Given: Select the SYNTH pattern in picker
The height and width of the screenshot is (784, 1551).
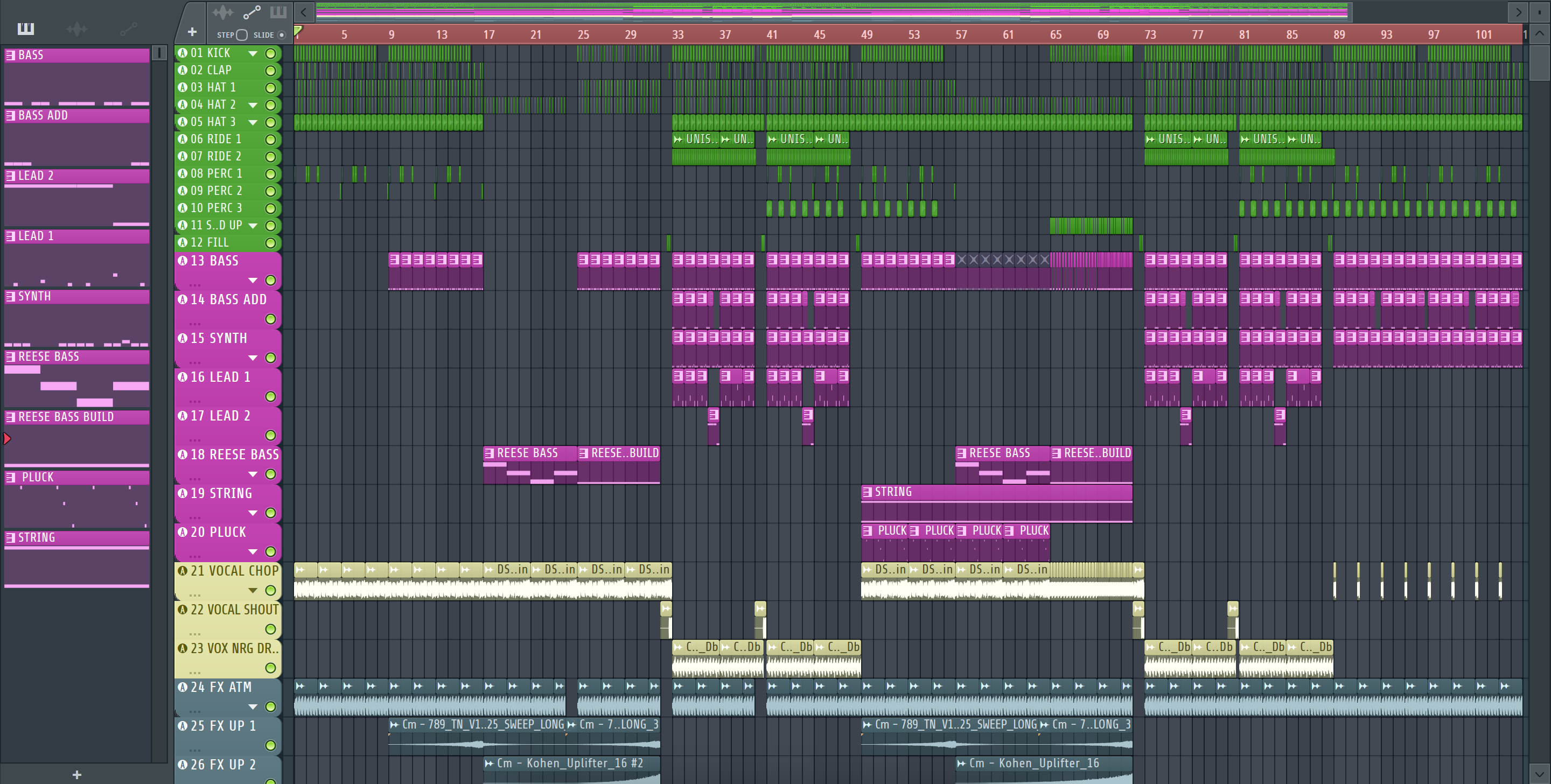Looking at the screenshot, I should click(x=77, y=318).
